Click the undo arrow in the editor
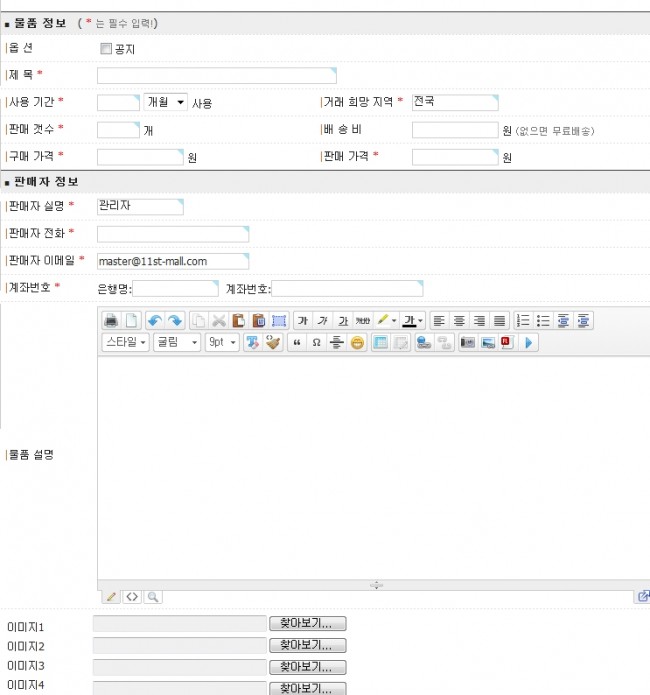 [x=154, y=320]
